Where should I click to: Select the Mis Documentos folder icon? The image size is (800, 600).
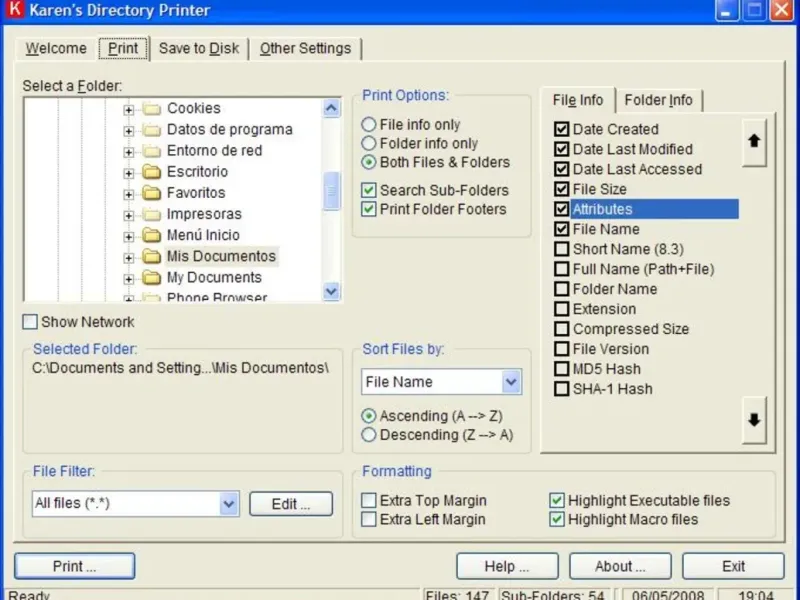tap(152, 257)
